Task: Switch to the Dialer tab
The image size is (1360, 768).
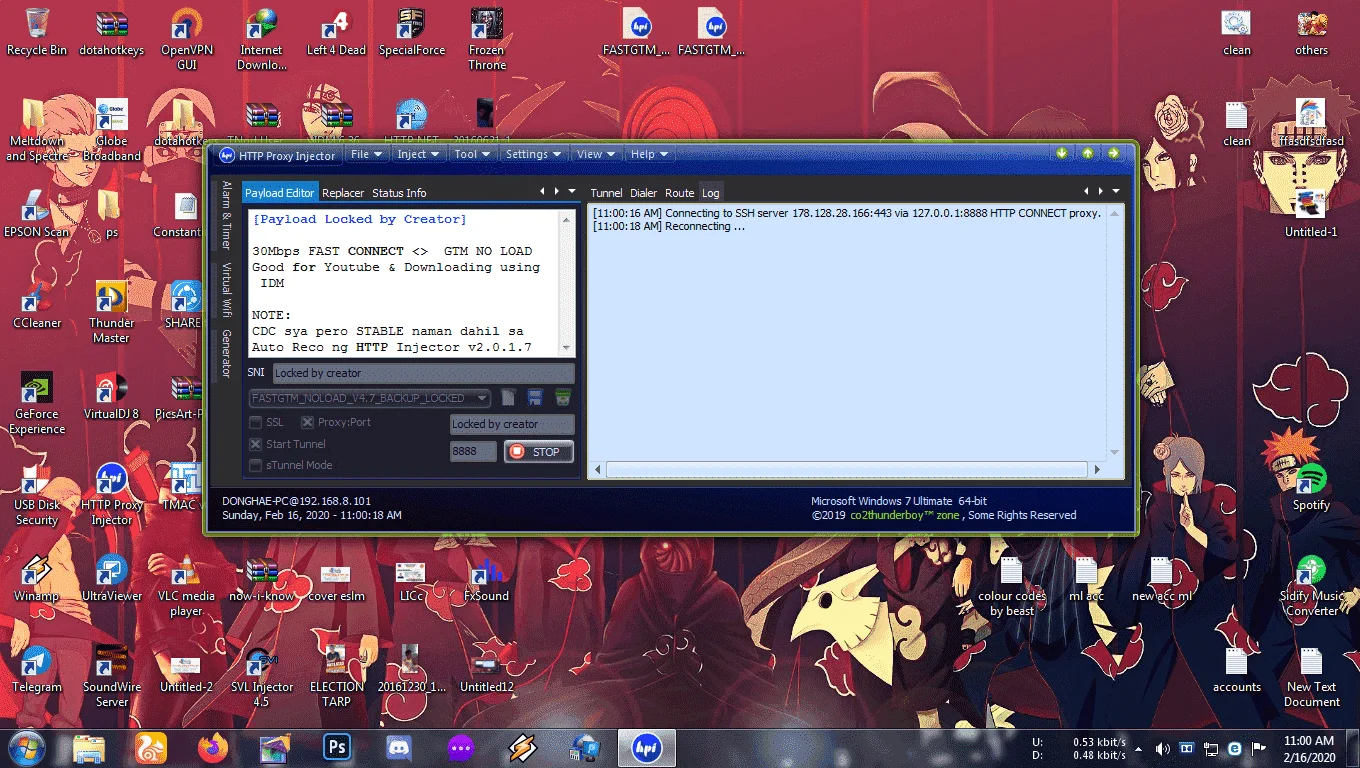Action: point(643,193)
